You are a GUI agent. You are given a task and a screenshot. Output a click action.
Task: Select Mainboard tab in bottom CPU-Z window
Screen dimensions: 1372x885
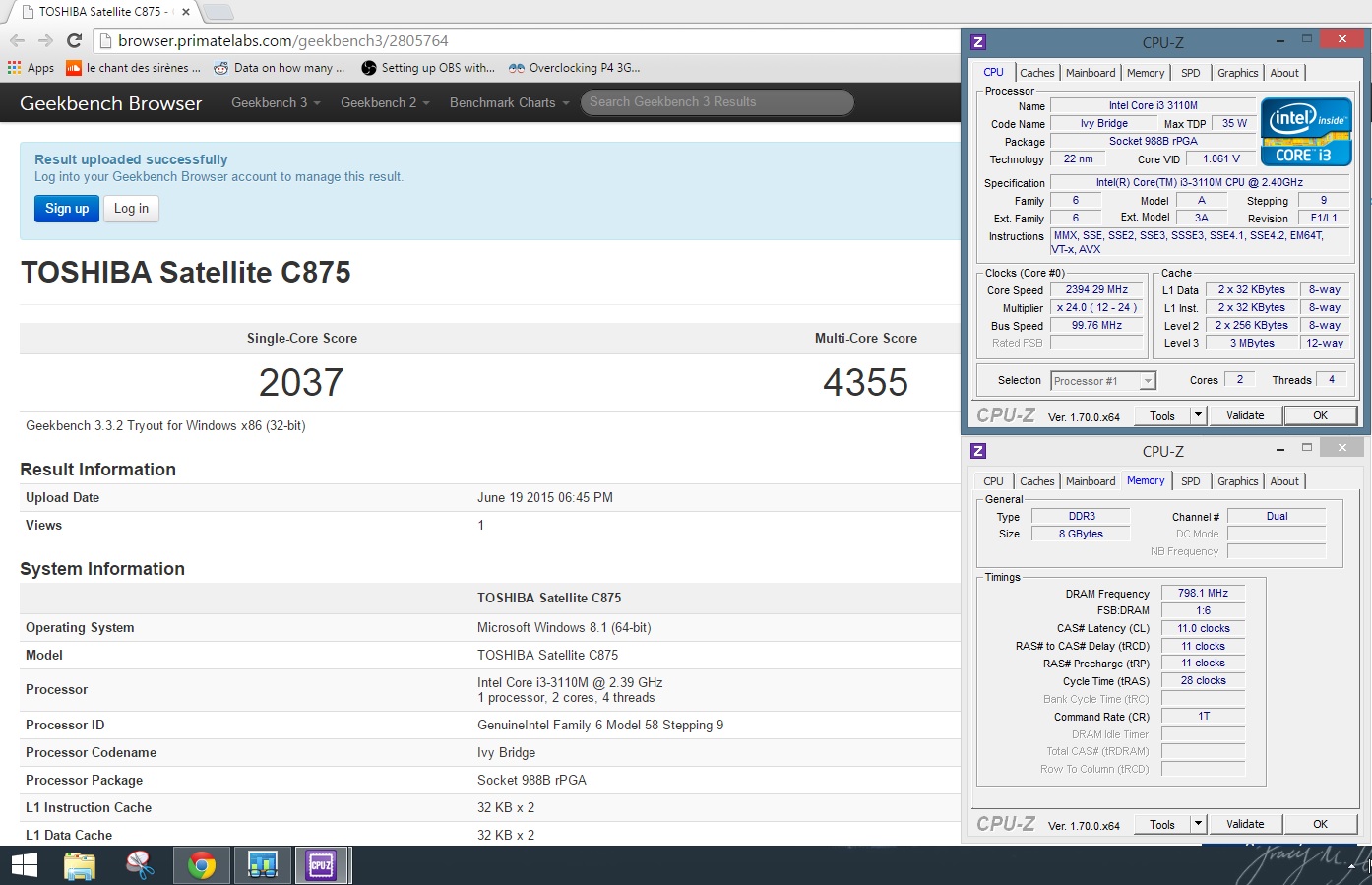click(1091, 481)
